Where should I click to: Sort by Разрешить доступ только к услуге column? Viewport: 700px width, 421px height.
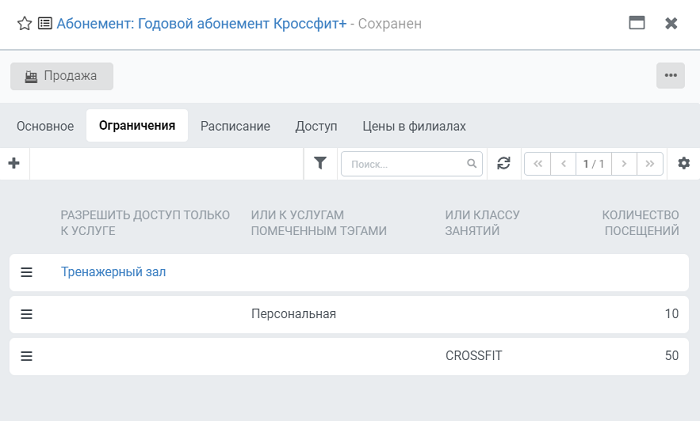[145, 223]
